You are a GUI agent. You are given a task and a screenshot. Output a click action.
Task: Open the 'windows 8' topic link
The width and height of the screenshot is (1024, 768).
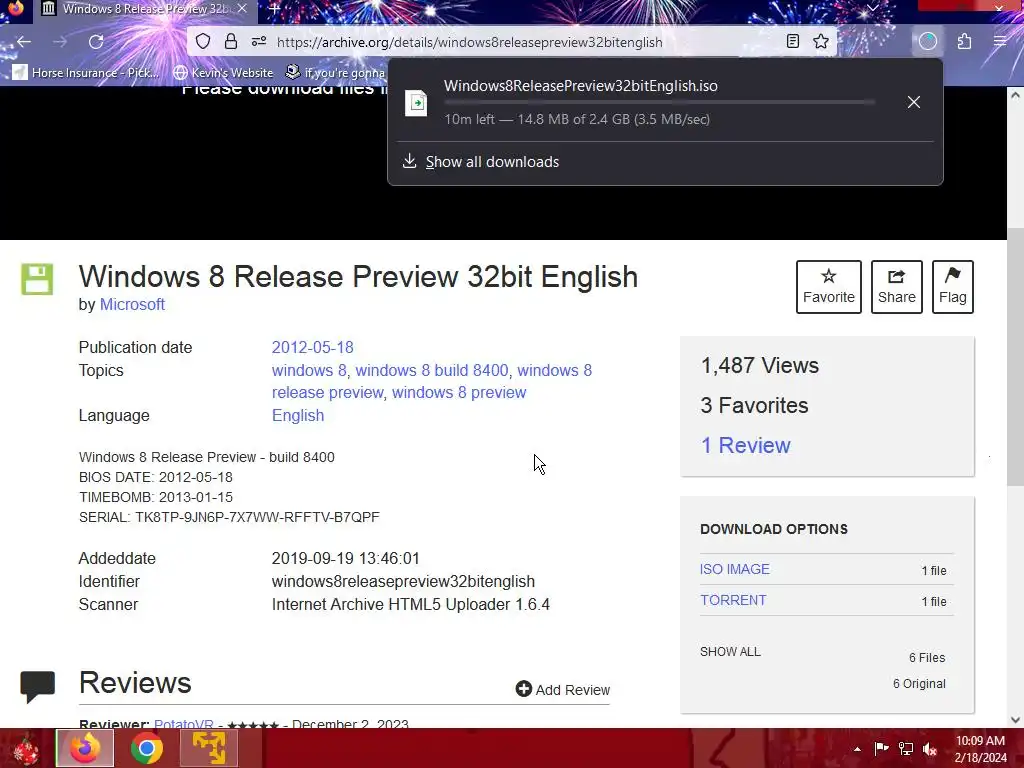[x=309, y=370]
